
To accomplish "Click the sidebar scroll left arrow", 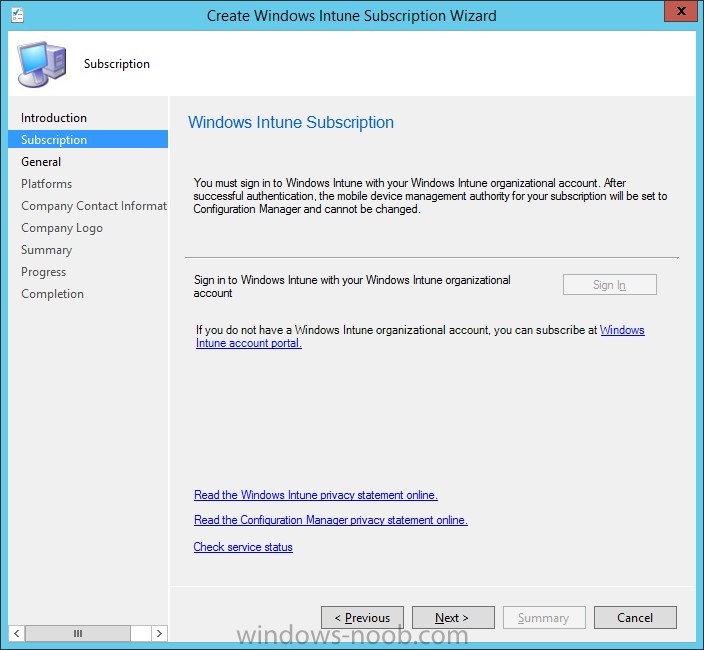I will (x=17, y=633).
